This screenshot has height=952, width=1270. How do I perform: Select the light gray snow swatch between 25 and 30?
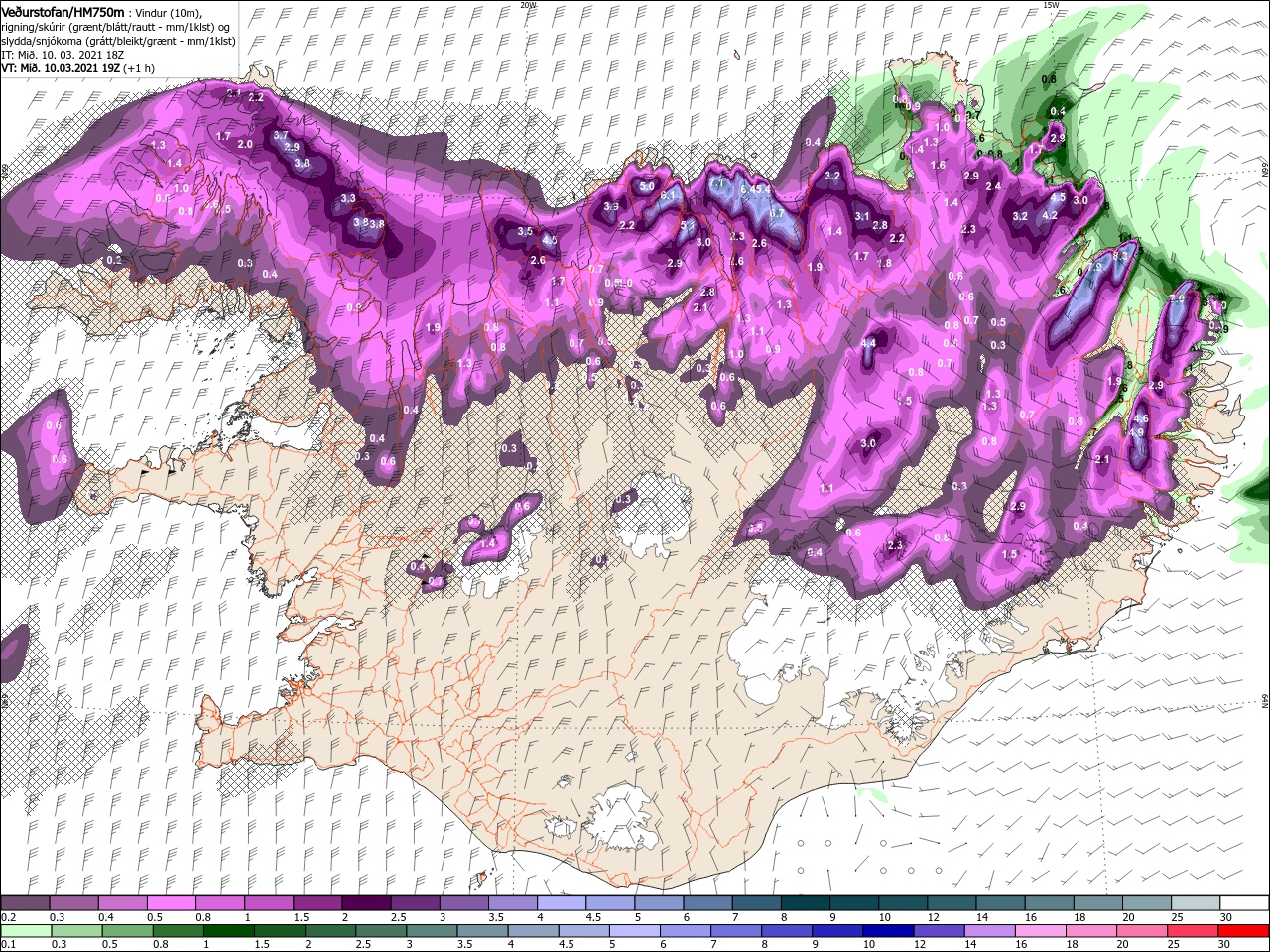pos(1195,903)
